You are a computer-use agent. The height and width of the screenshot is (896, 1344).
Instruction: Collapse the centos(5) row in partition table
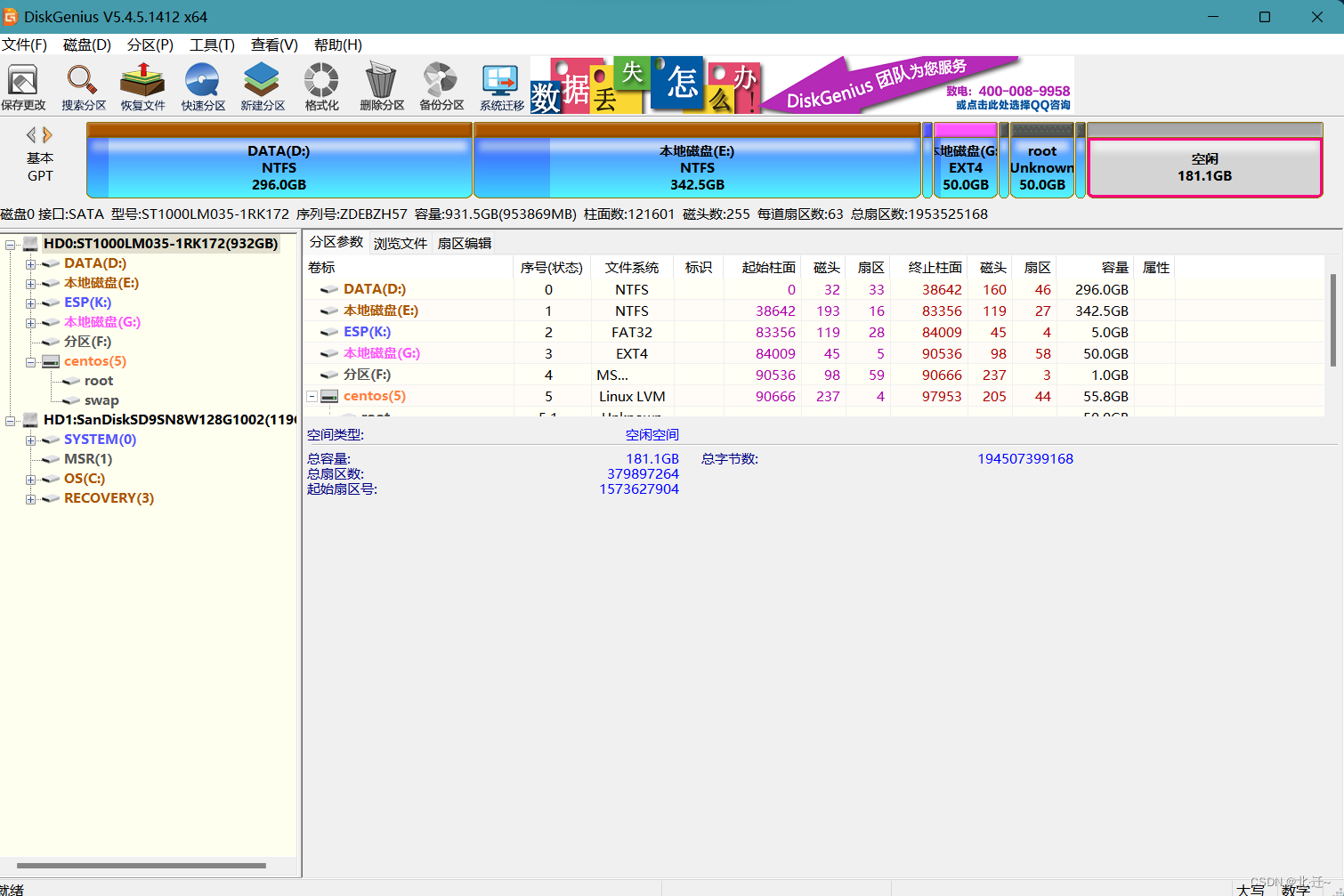(312, 396)
